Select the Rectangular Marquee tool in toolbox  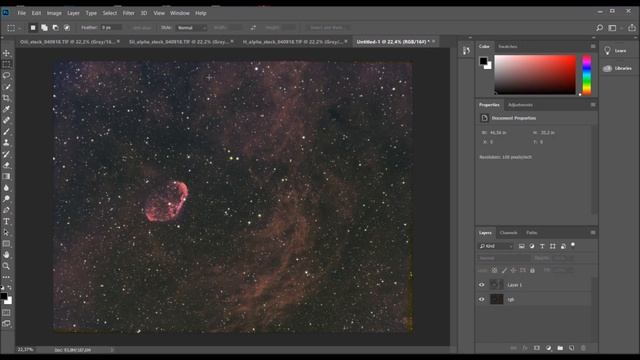point(7,64)
